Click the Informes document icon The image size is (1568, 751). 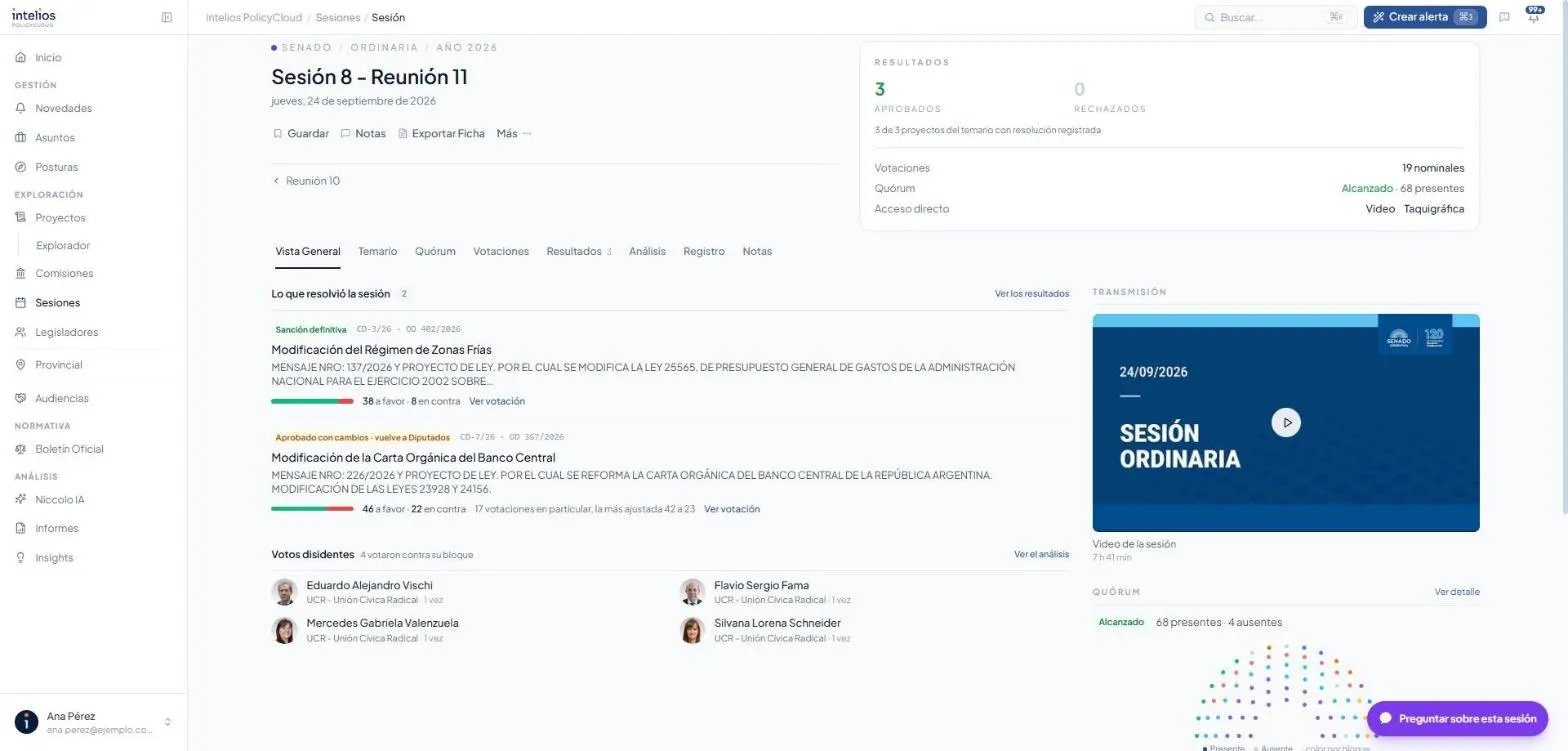point(21,528)
